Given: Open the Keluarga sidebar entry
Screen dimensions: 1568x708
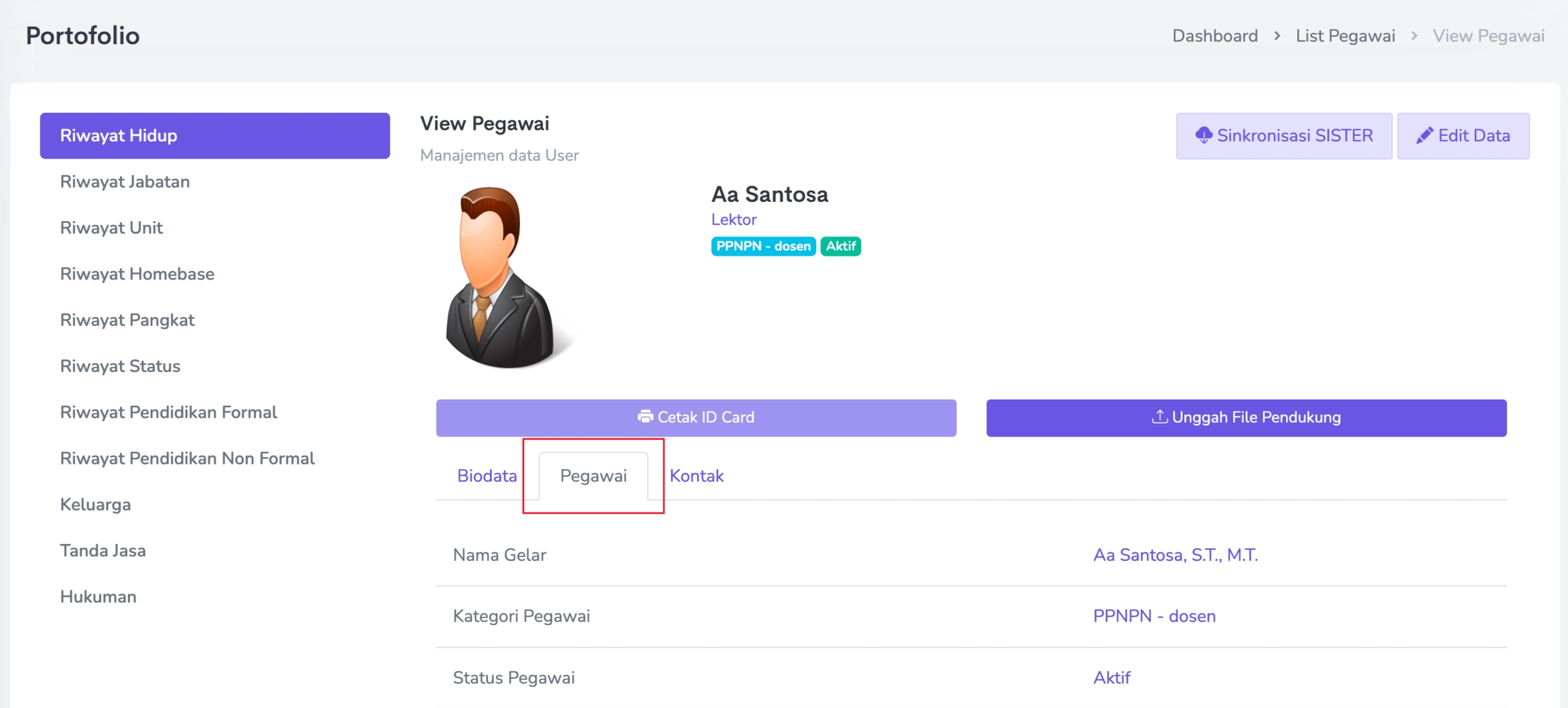Looking at the screenshot, I should [95, 505].
